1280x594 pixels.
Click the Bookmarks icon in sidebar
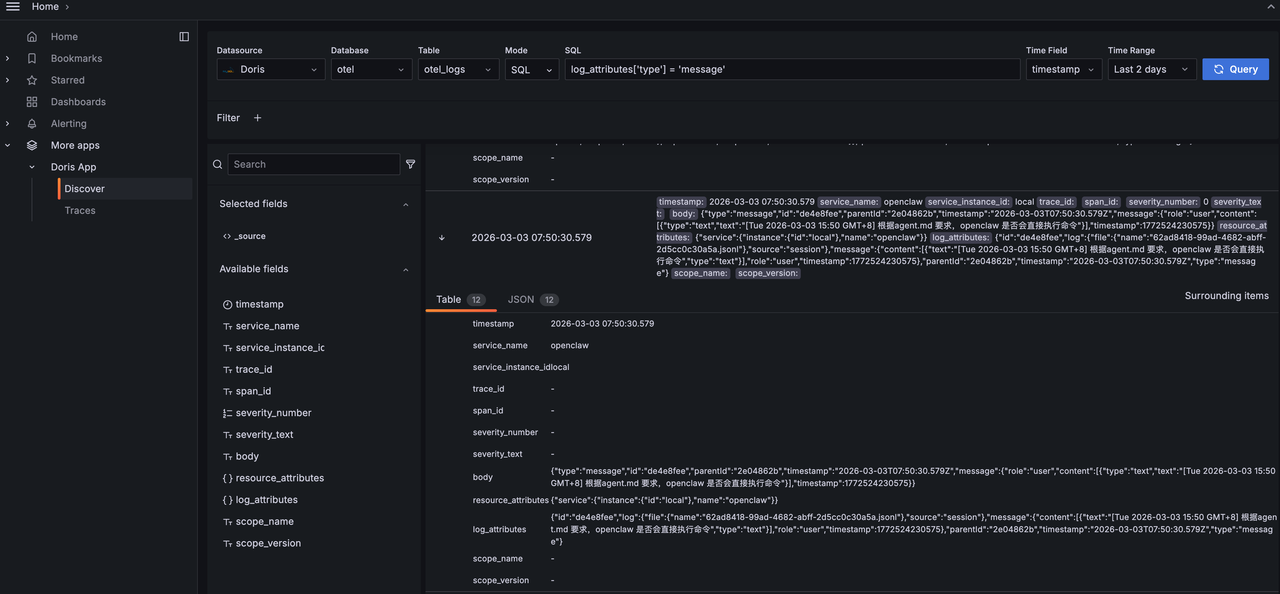tap(32, 59)
